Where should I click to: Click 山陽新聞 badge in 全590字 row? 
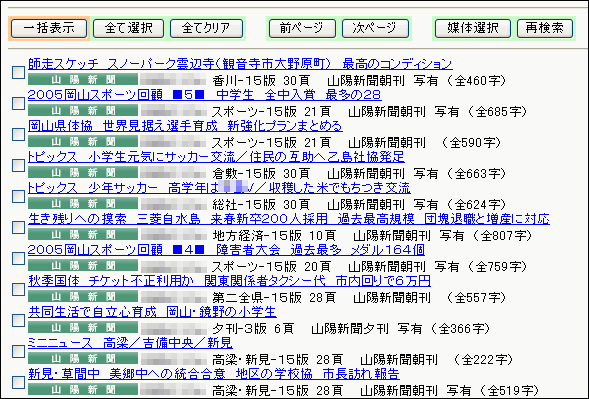point(83,142)
